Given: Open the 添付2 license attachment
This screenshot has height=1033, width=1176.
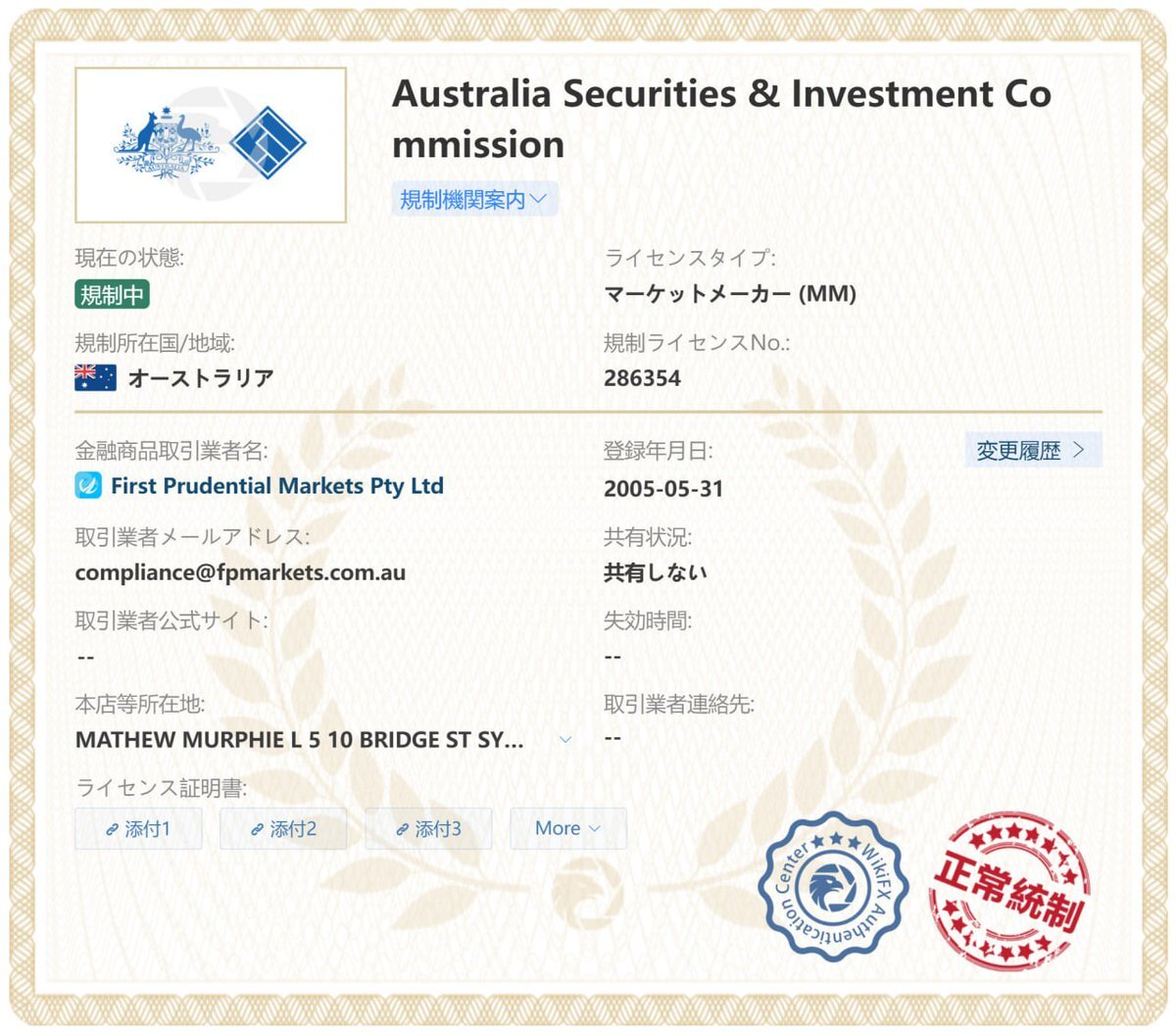Looking at the screenshot, I should click(283, 829).
